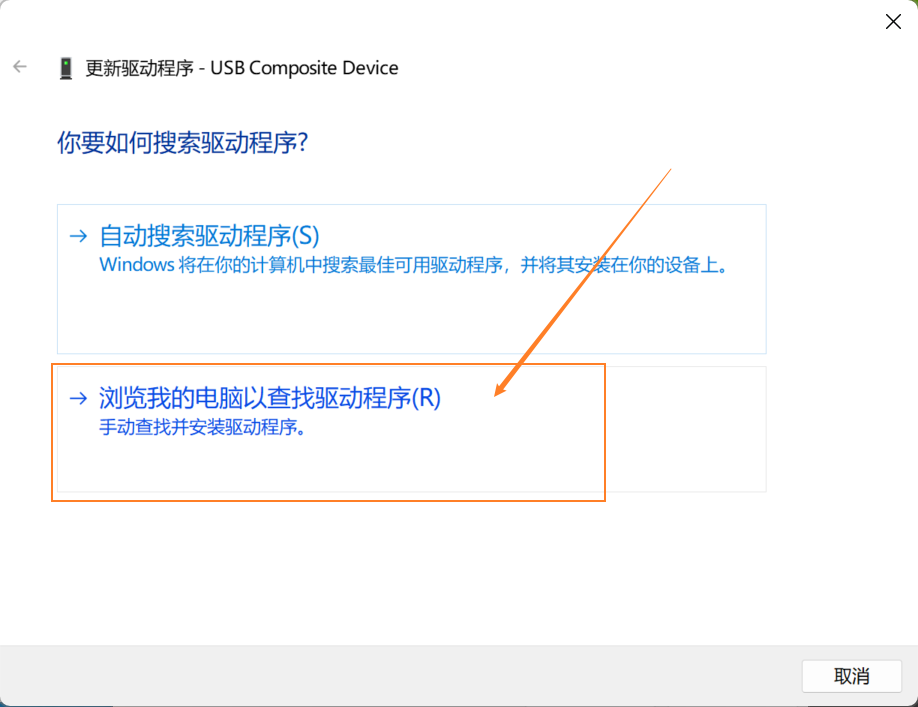This screenshot has width=918, height=707.
Task: Click the description text starting with Windows 将在你的计算机中搜索
Action: coord(414,265)
